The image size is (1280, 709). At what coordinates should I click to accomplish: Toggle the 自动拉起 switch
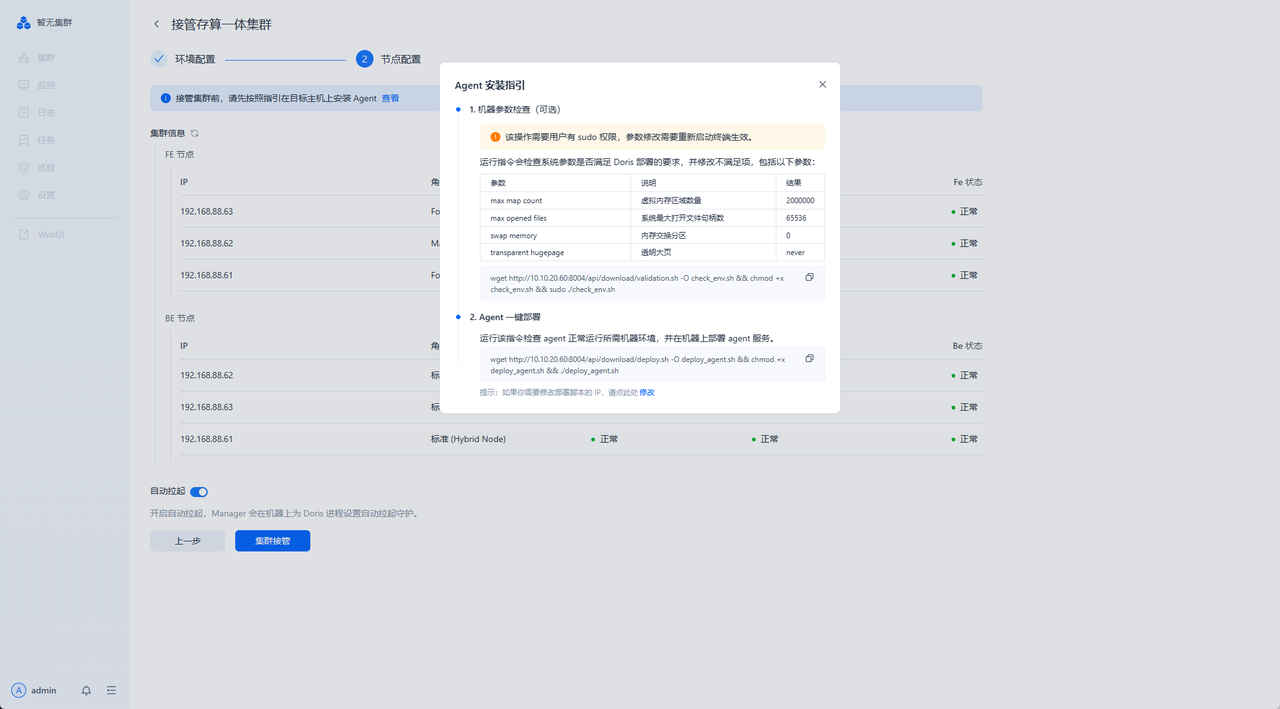click(x=199, y=492)
